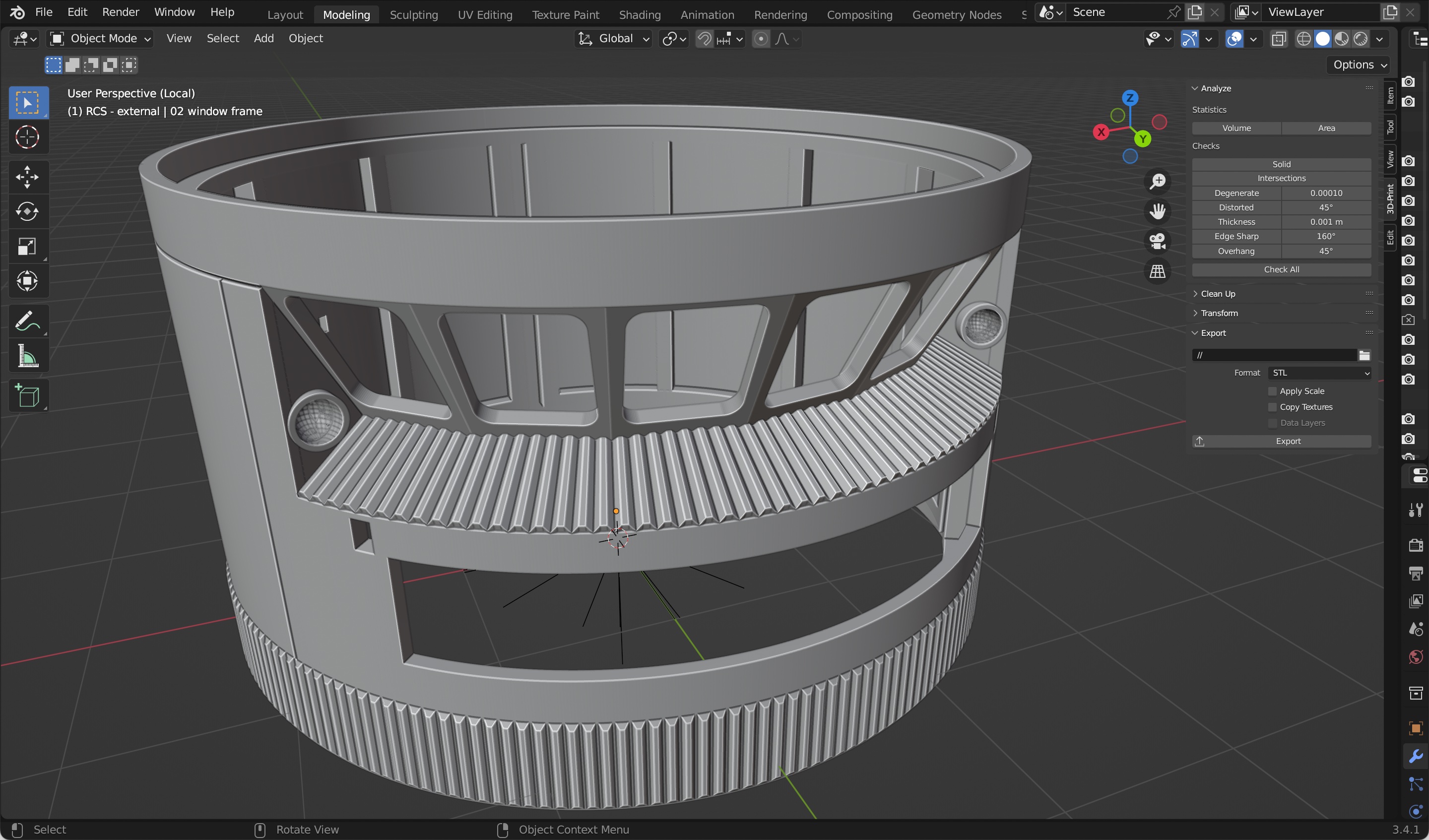Click the Volume statistics button
The width and height of the screenshot is (1429, 840).
point(1236,128)
